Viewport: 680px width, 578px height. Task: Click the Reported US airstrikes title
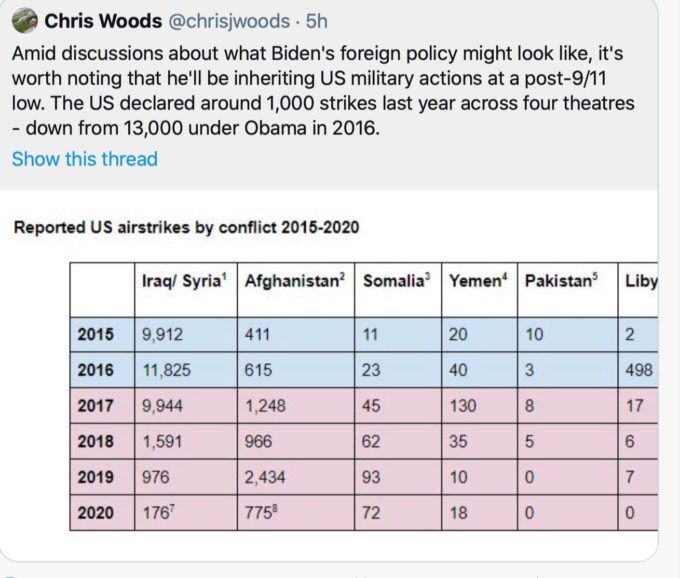click(186, 228)
